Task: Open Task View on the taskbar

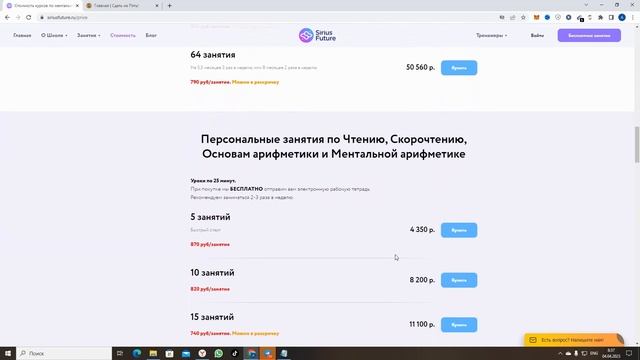Action: point(120,353)
